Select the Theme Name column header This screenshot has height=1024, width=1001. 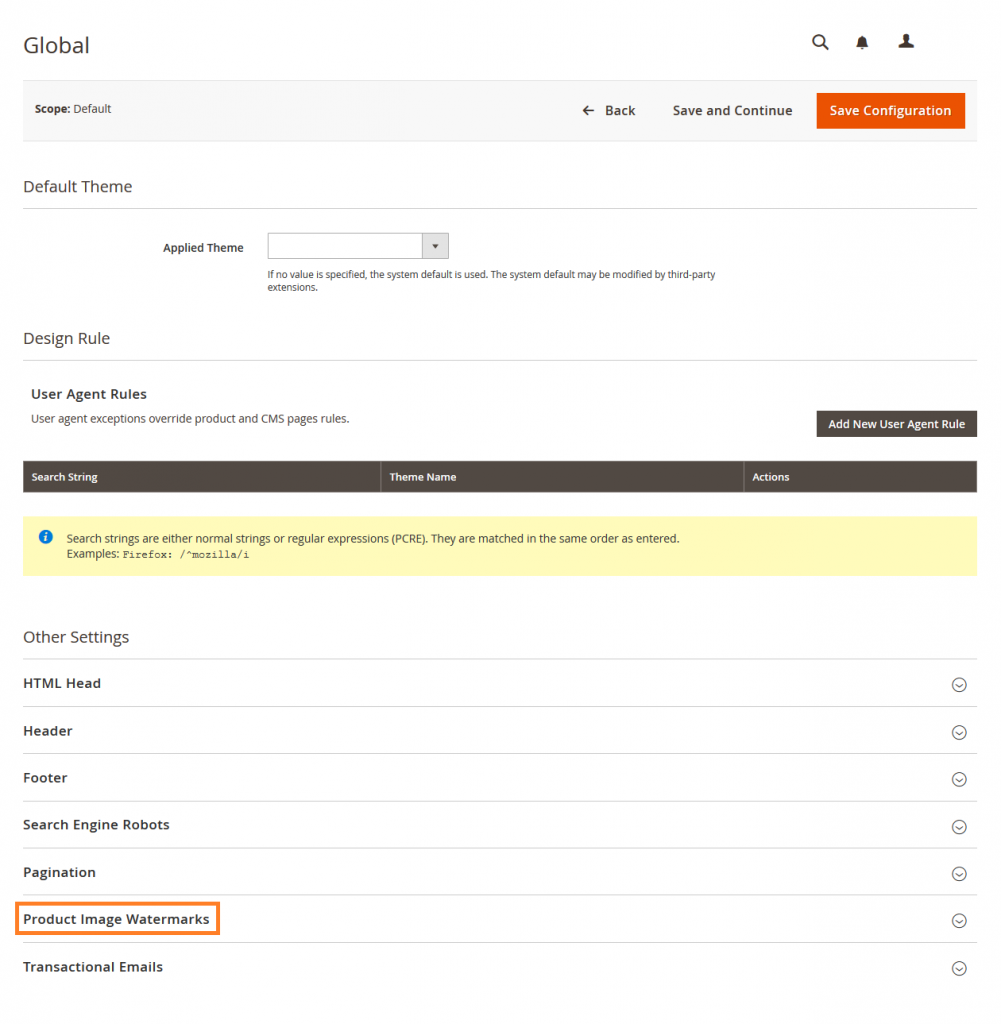click(422, 477)
